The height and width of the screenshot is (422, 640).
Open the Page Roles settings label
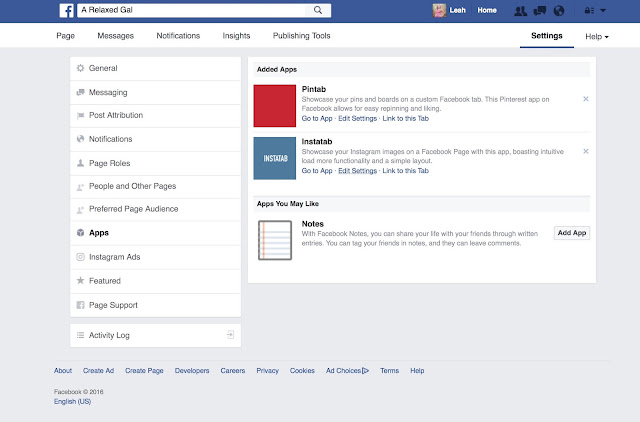109,163
